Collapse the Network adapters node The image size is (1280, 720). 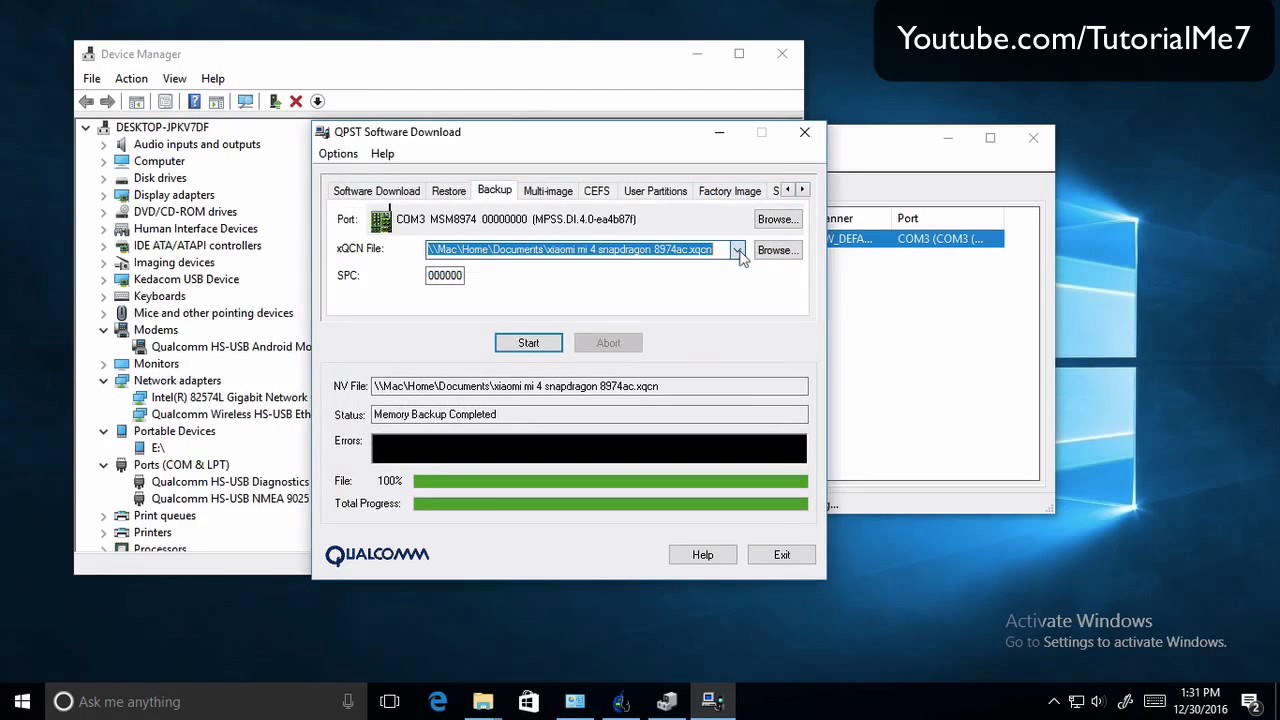click(103, 381)
